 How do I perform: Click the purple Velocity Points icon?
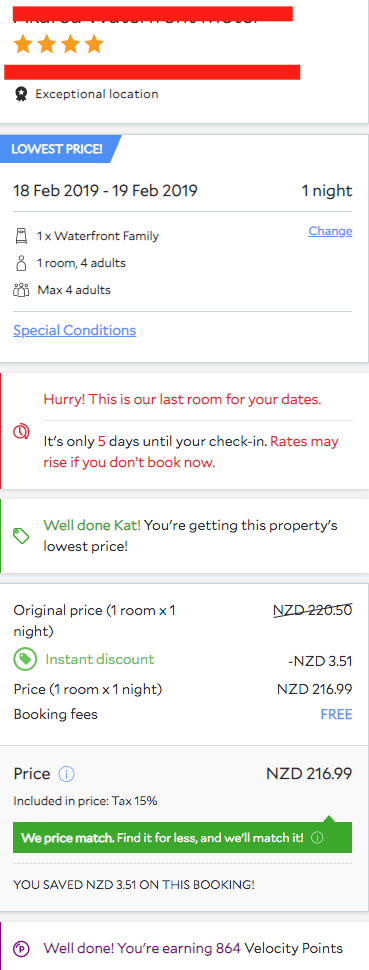21,948
